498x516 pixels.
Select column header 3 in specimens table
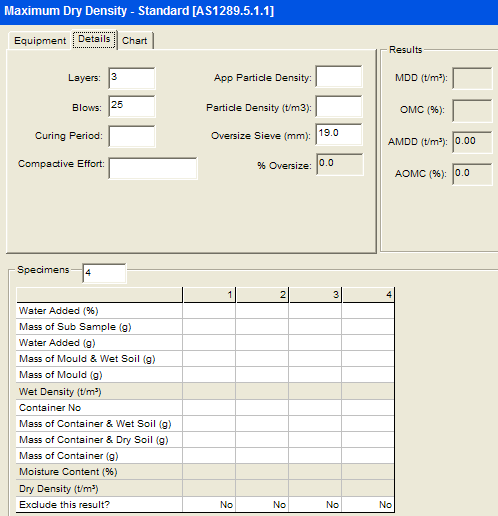click(x=315, y=295)
